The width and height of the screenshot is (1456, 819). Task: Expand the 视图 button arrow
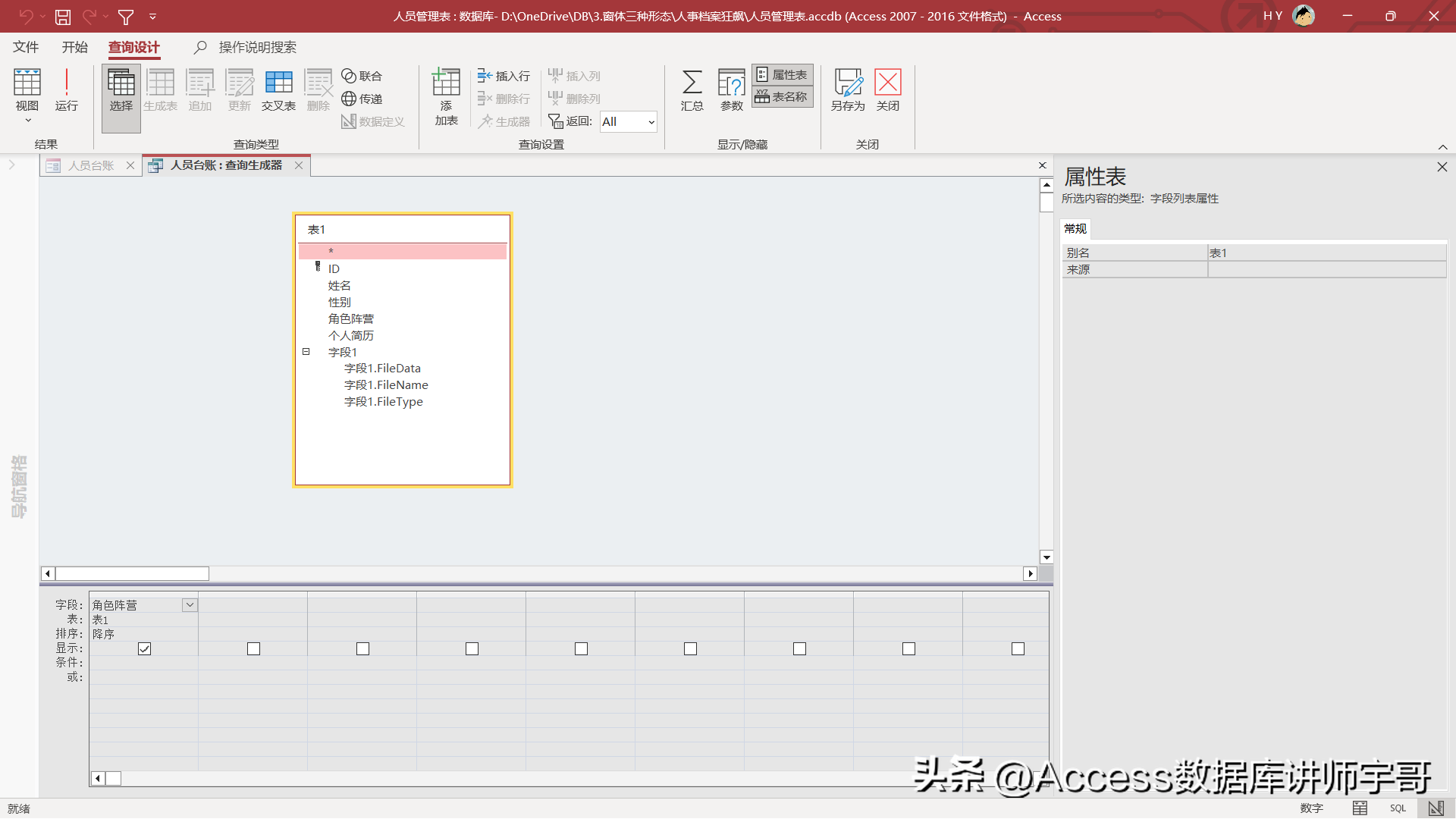tap(27, 120)
